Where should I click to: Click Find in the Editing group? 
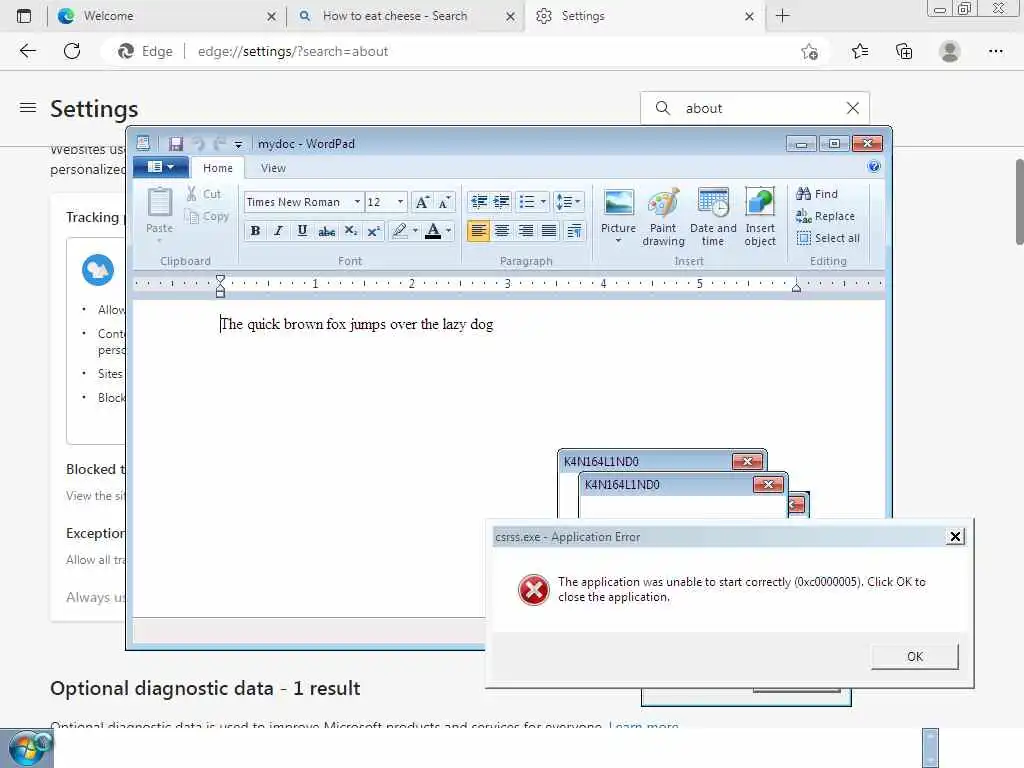[817, 194]
